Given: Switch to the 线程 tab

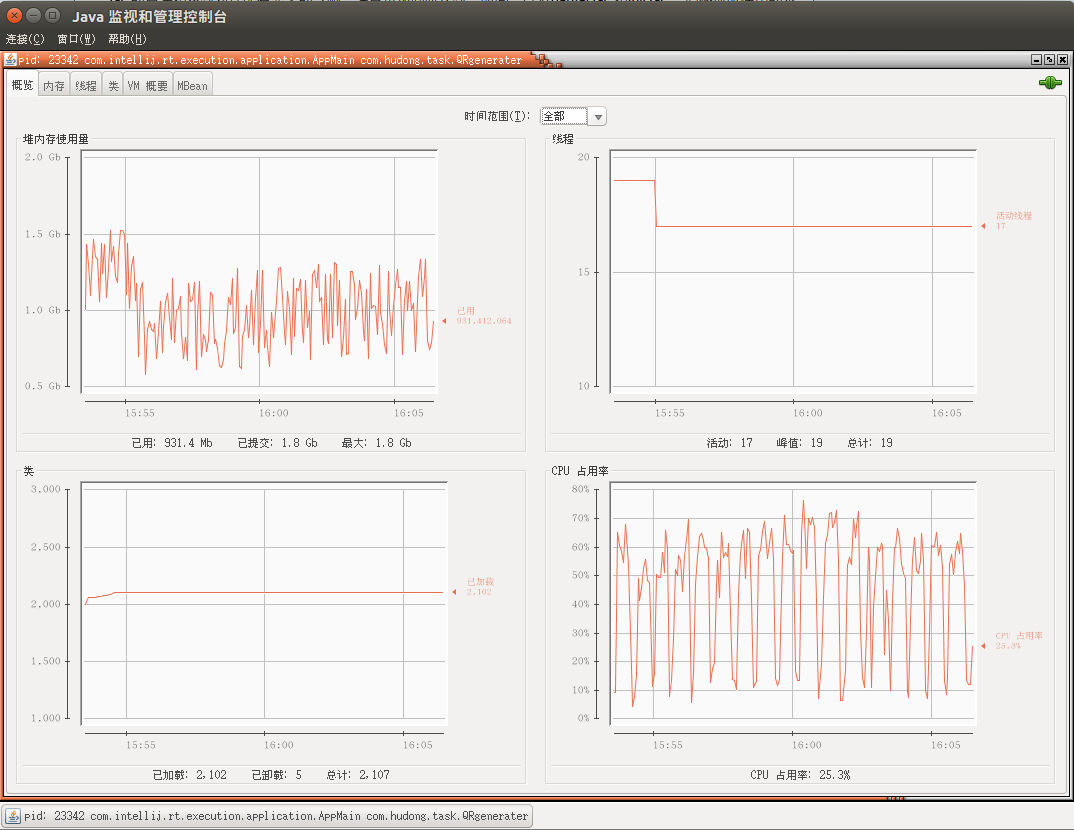Looking at the screenshot, I should 86,86.
